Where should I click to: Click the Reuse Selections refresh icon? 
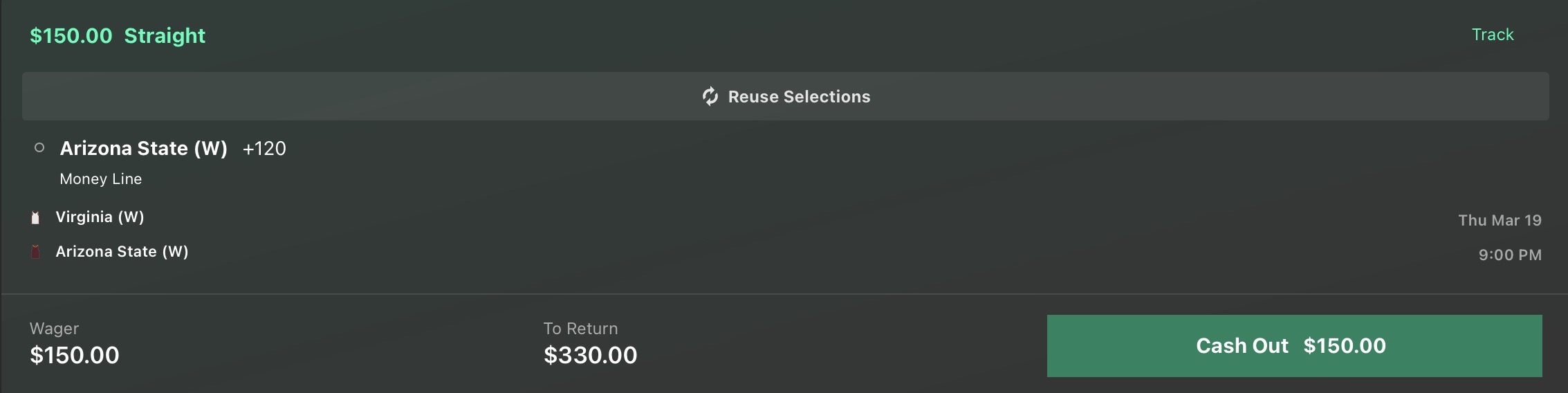(x=710, y=96)
